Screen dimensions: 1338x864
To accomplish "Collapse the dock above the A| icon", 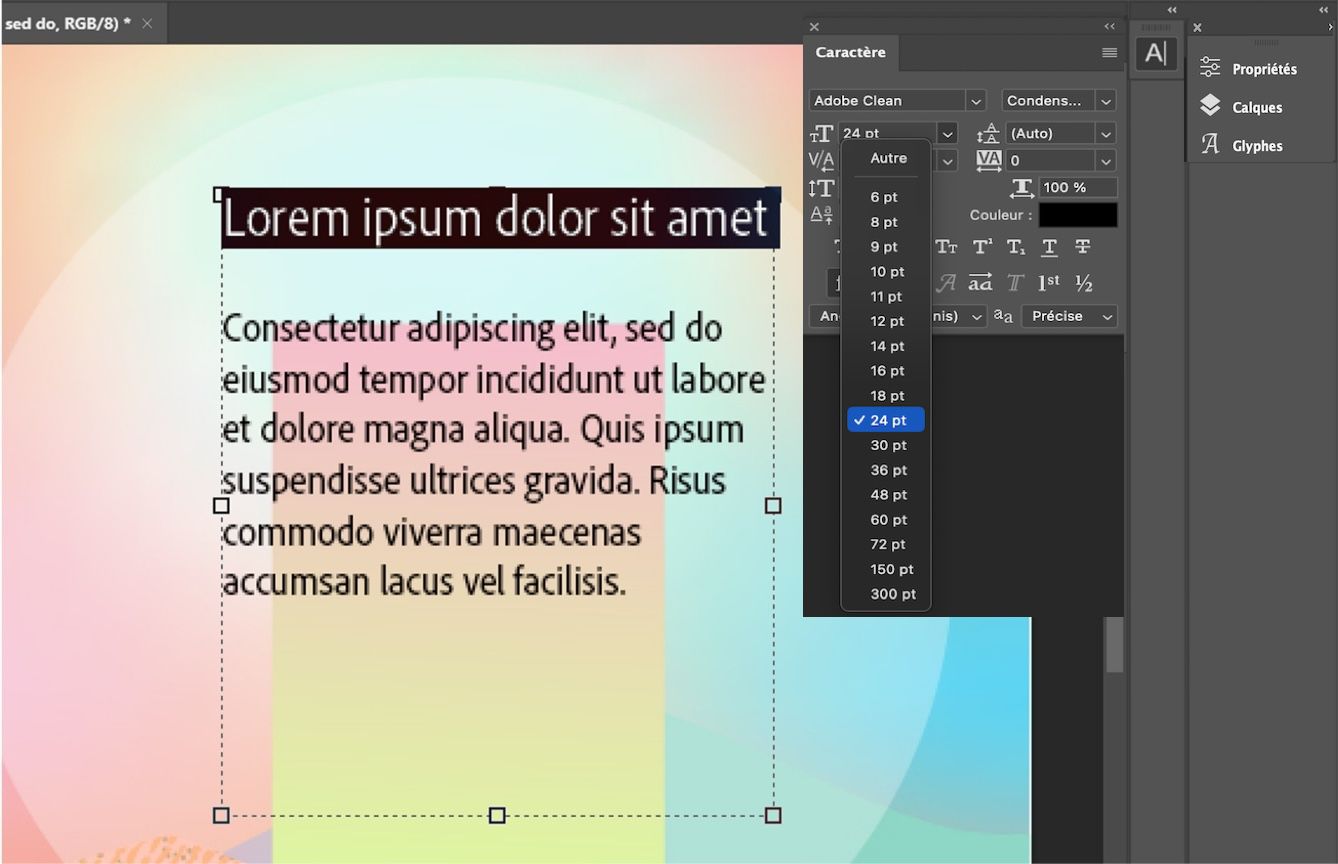I will point(1171,10).
